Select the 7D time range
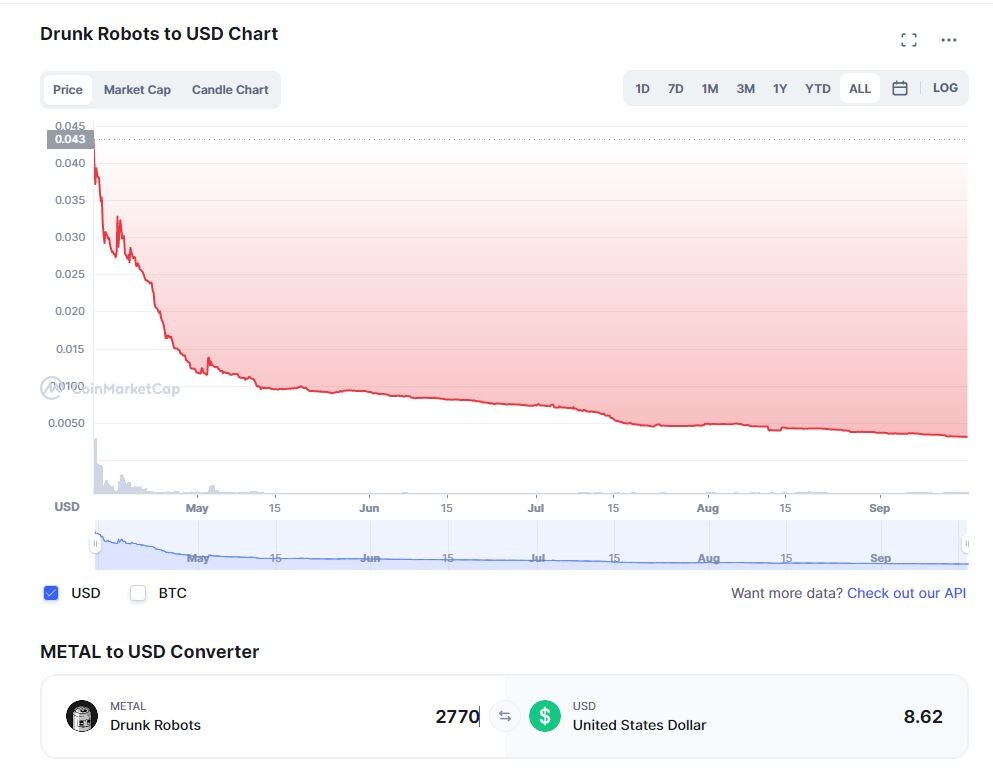The height and width of the screenshot is (769, 993). pyautogui.click(x=676, y=89)
